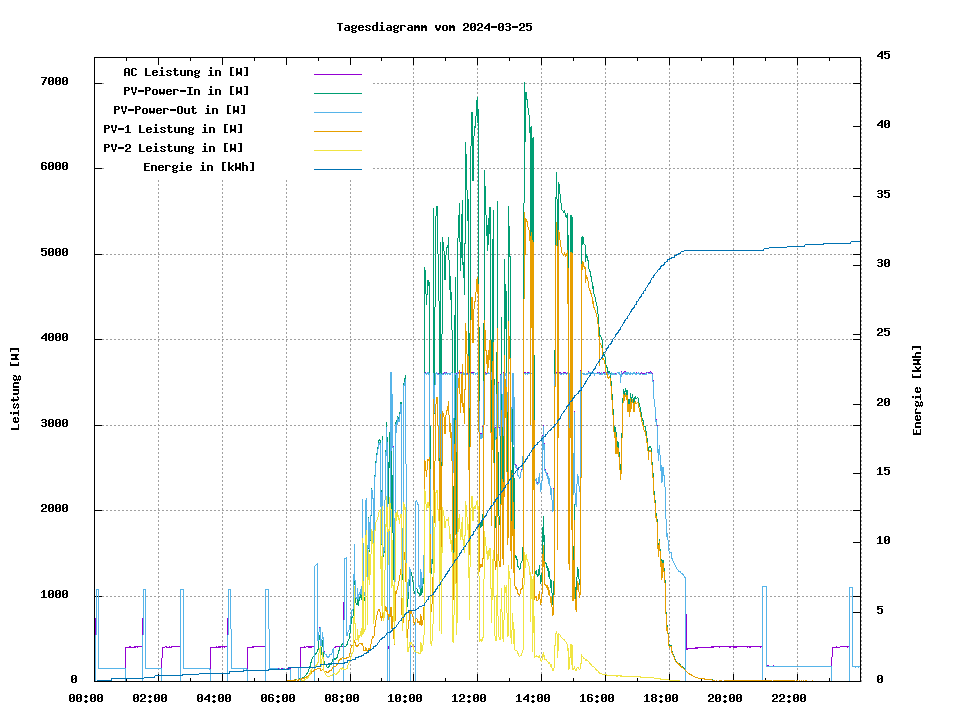Click the yellow PV-2 Leistung legend line sample
The image size is (960, 720).
tap(337, 149)
